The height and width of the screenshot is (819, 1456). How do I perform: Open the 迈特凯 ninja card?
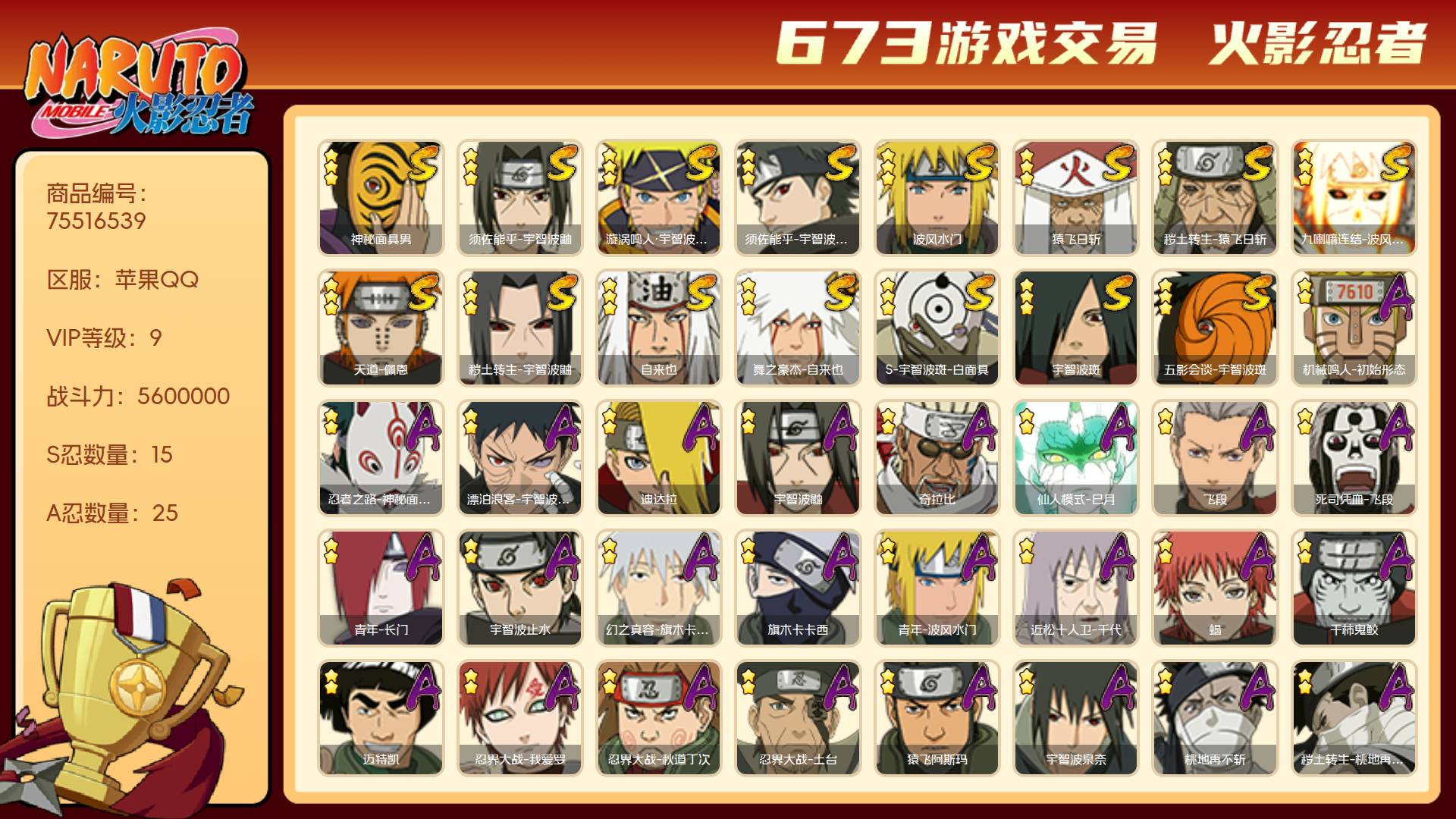tap(381, 718)
